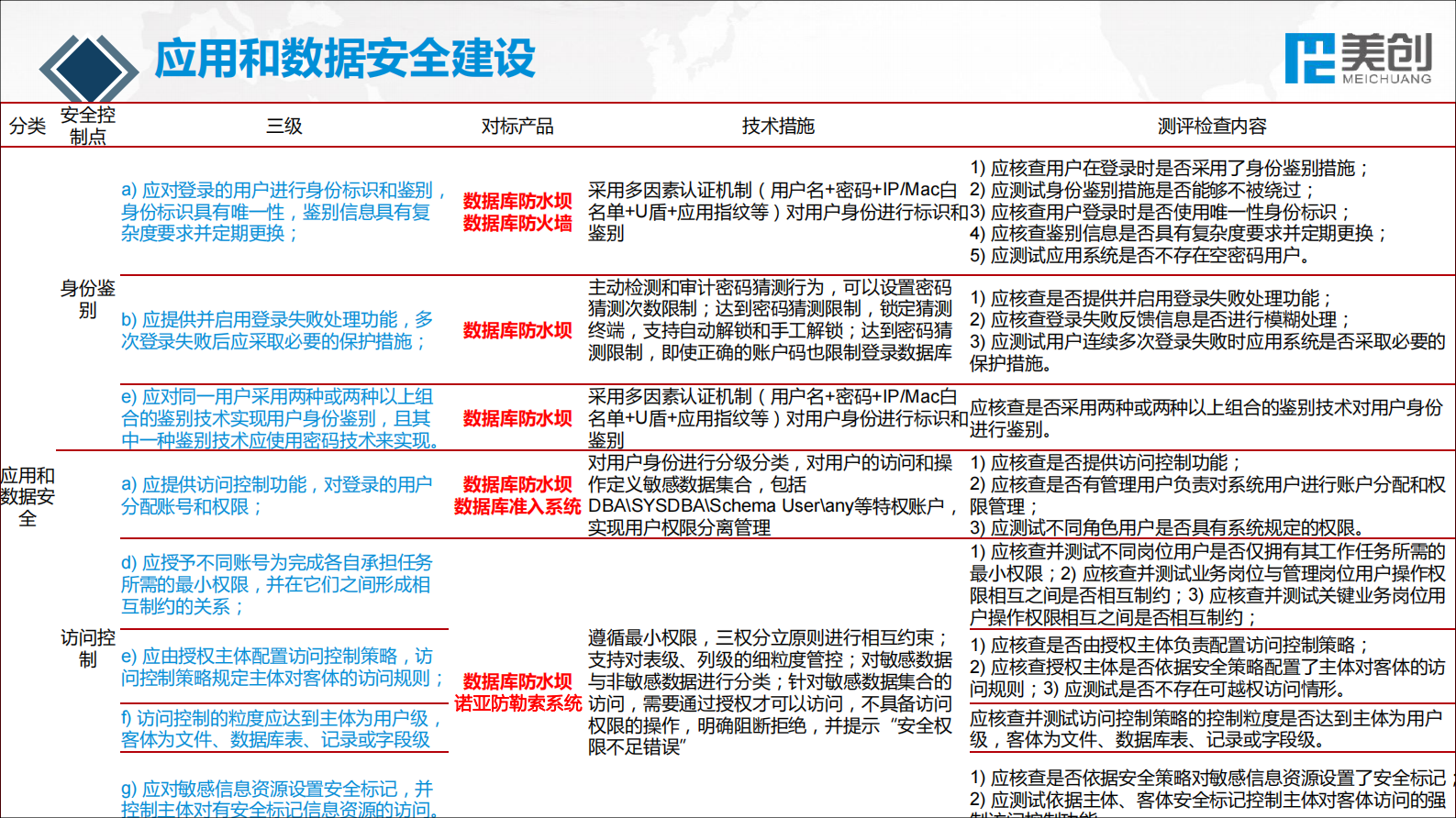Click the 三级 column header
This screenshot has width=1456, height=818.
[x=284, y=126]
